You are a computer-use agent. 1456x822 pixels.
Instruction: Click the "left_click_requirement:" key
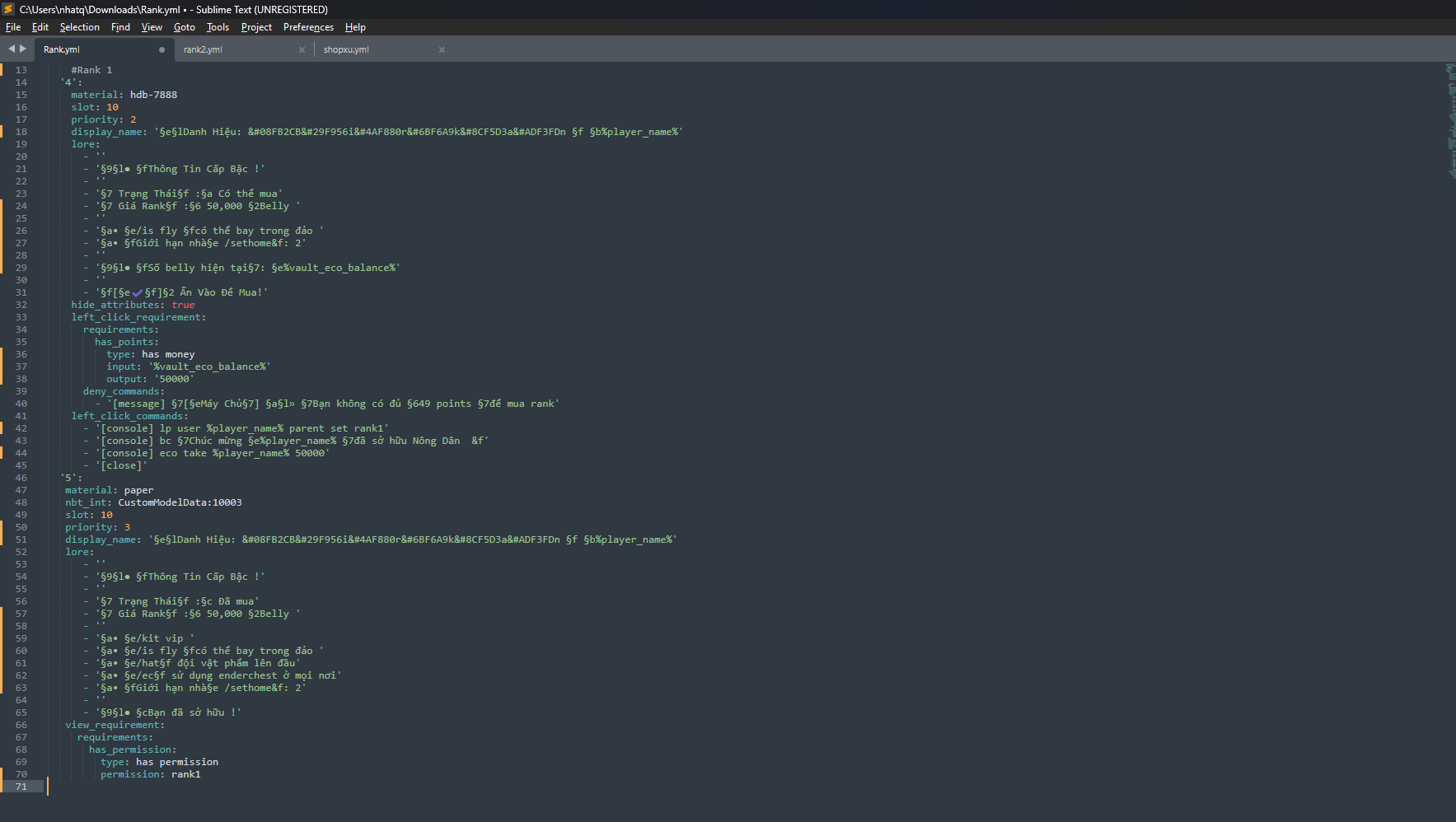click(x=138, y=317)
